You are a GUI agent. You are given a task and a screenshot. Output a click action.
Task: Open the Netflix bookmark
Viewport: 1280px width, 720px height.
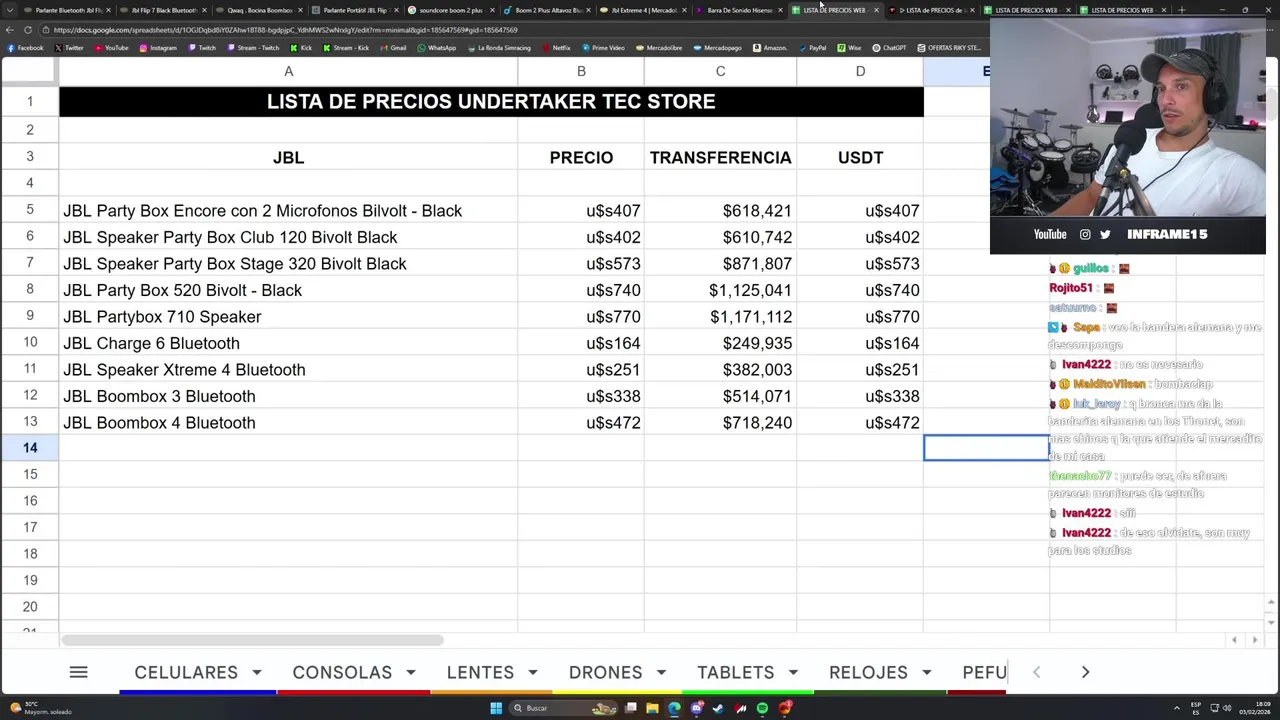coord(556,48)
